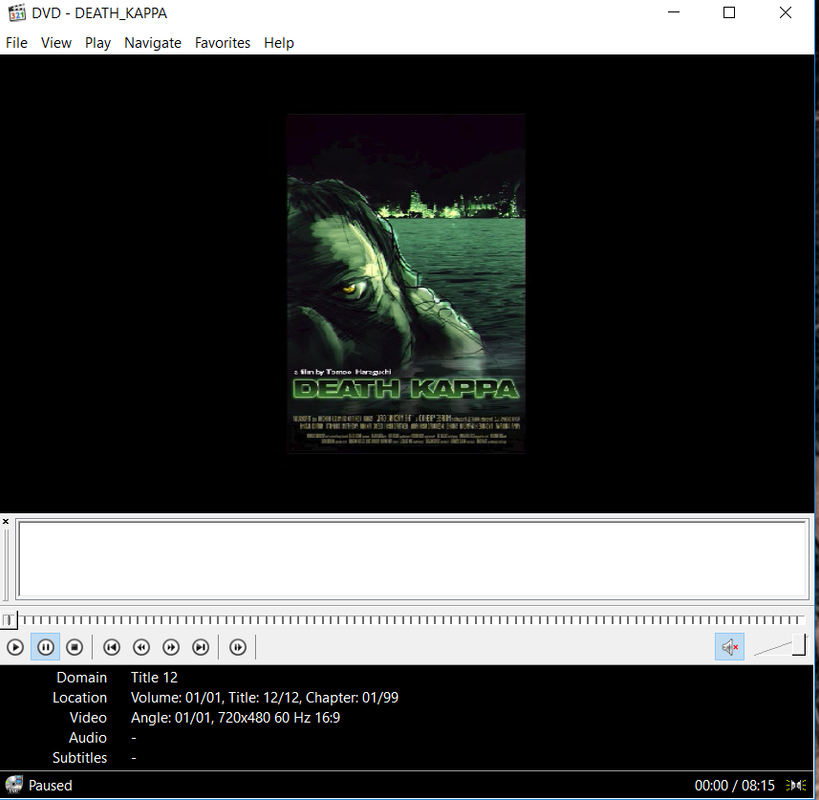Click the audio channel indicator in status bar
819x800 pixels.
point(797,785)
